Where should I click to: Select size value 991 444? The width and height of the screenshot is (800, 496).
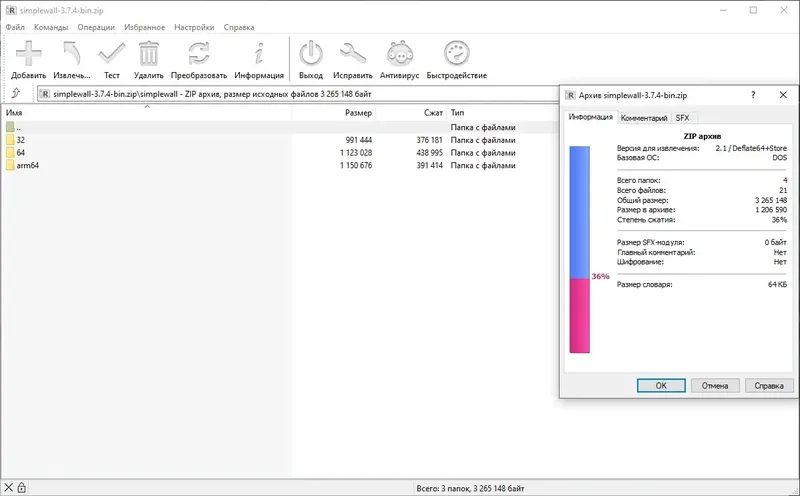[359, 140]
